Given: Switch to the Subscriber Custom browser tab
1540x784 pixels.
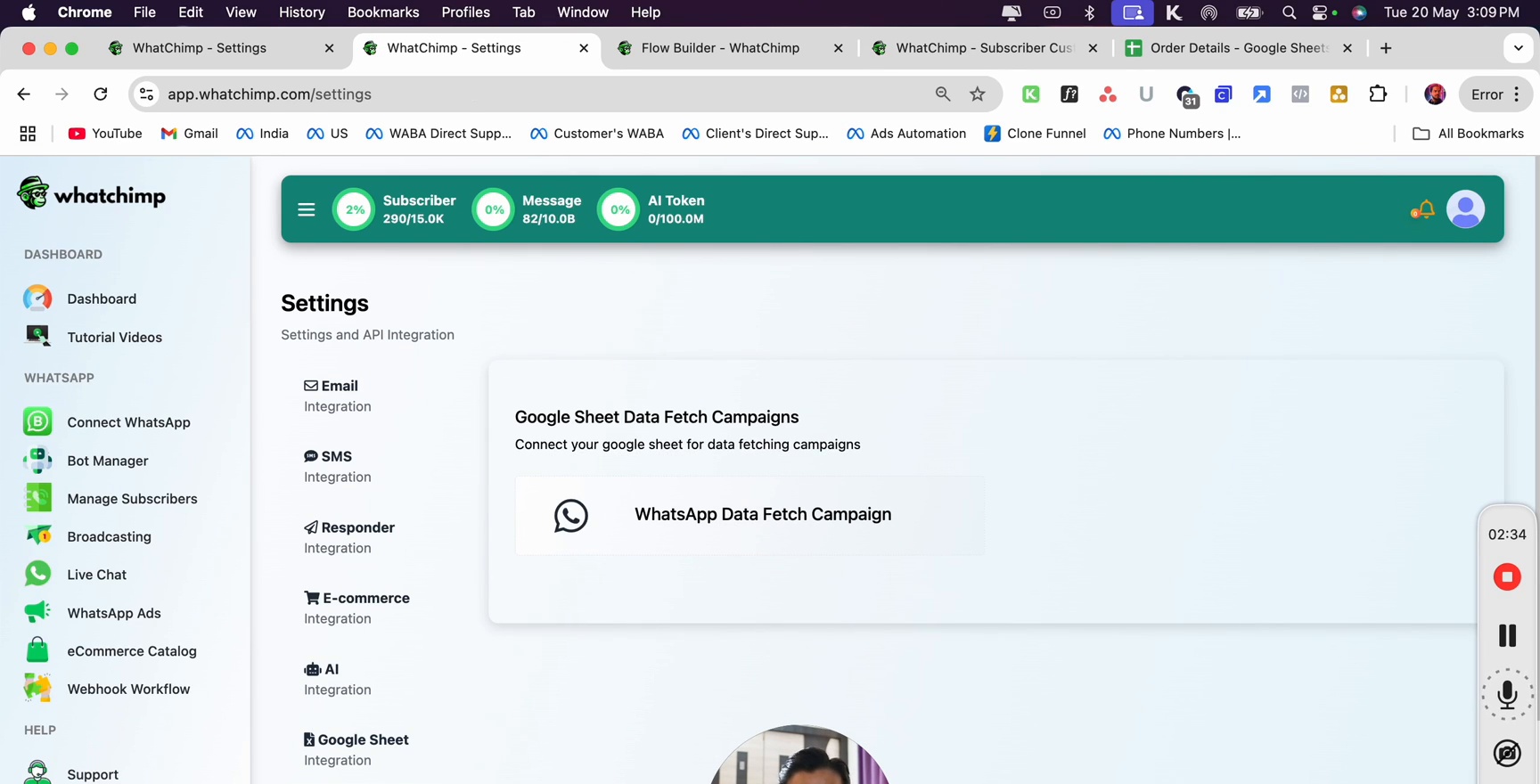Looking at the screenshot, I should (x=984, y=48).
